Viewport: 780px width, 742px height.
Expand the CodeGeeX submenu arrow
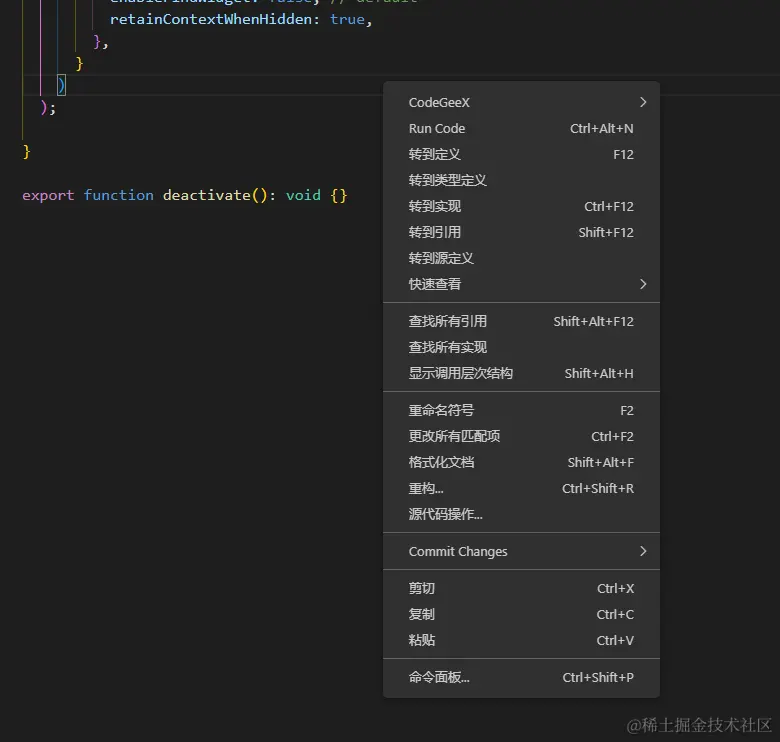point(643,102)
